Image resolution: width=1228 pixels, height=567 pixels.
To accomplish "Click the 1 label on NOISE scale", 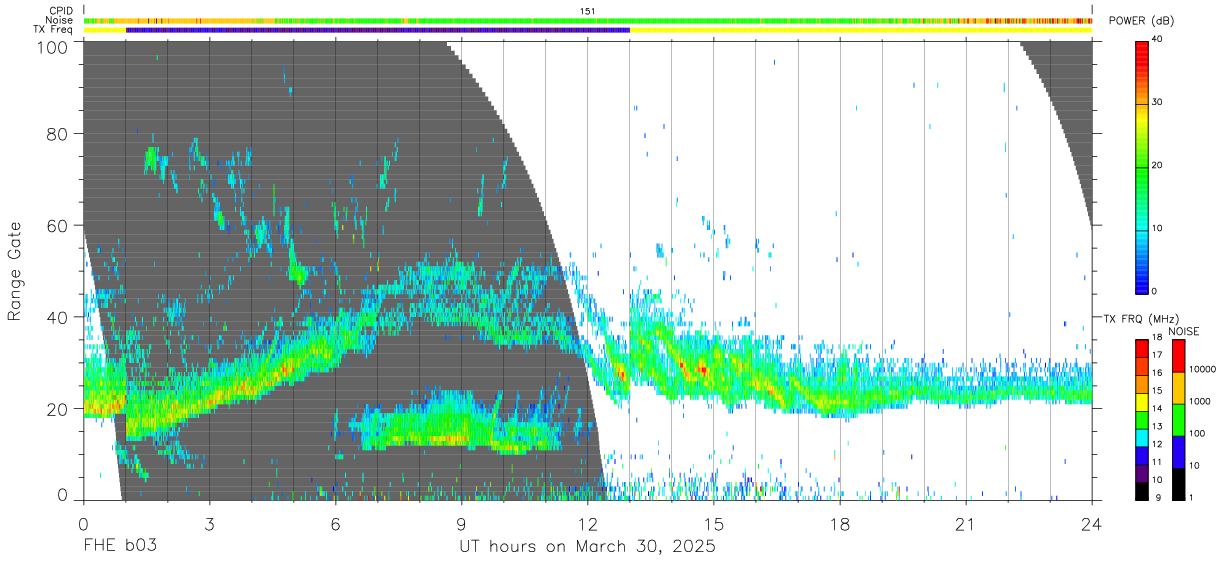I will [1192, 497].
